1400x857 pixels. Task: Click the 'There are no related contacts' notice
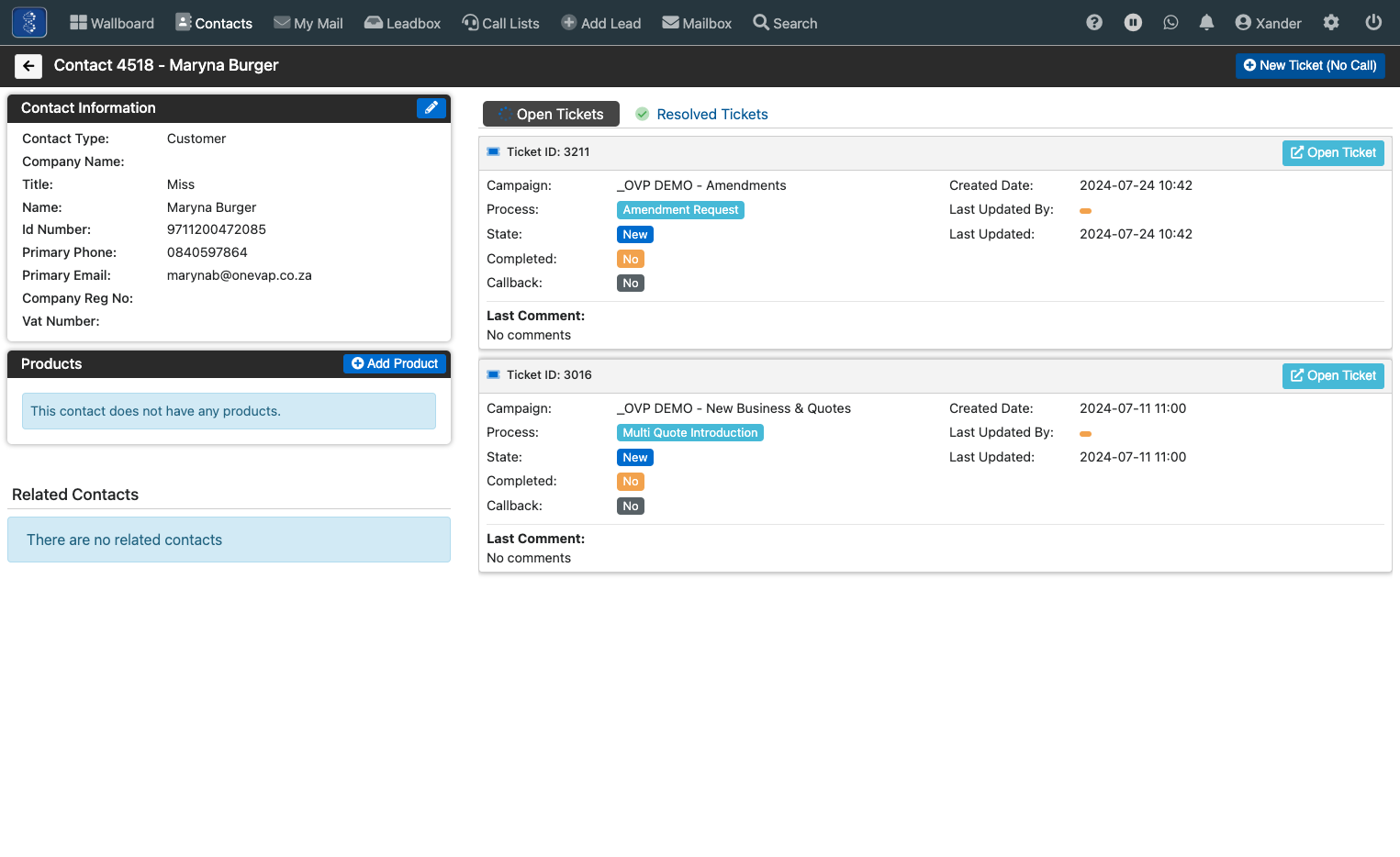coord(229,540)
